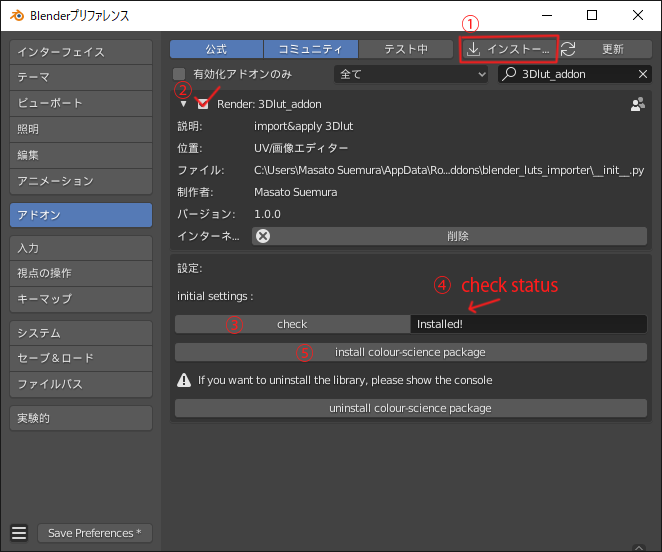Click the uninstall library console warning text

click(x=345, y=380)
